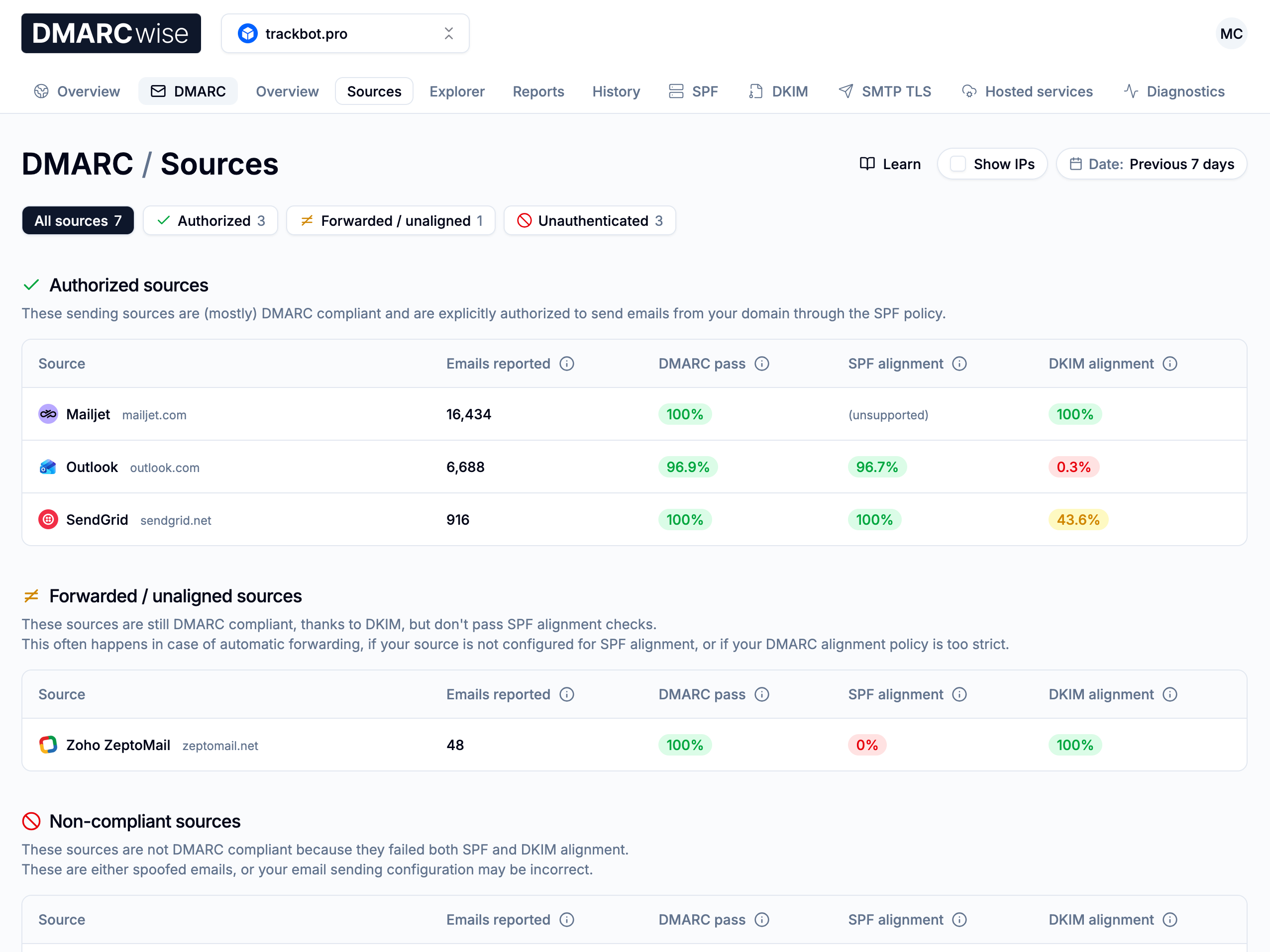
Task: Click the Zoho ZeptoMail source icon
Action: [x=48, y=745]
